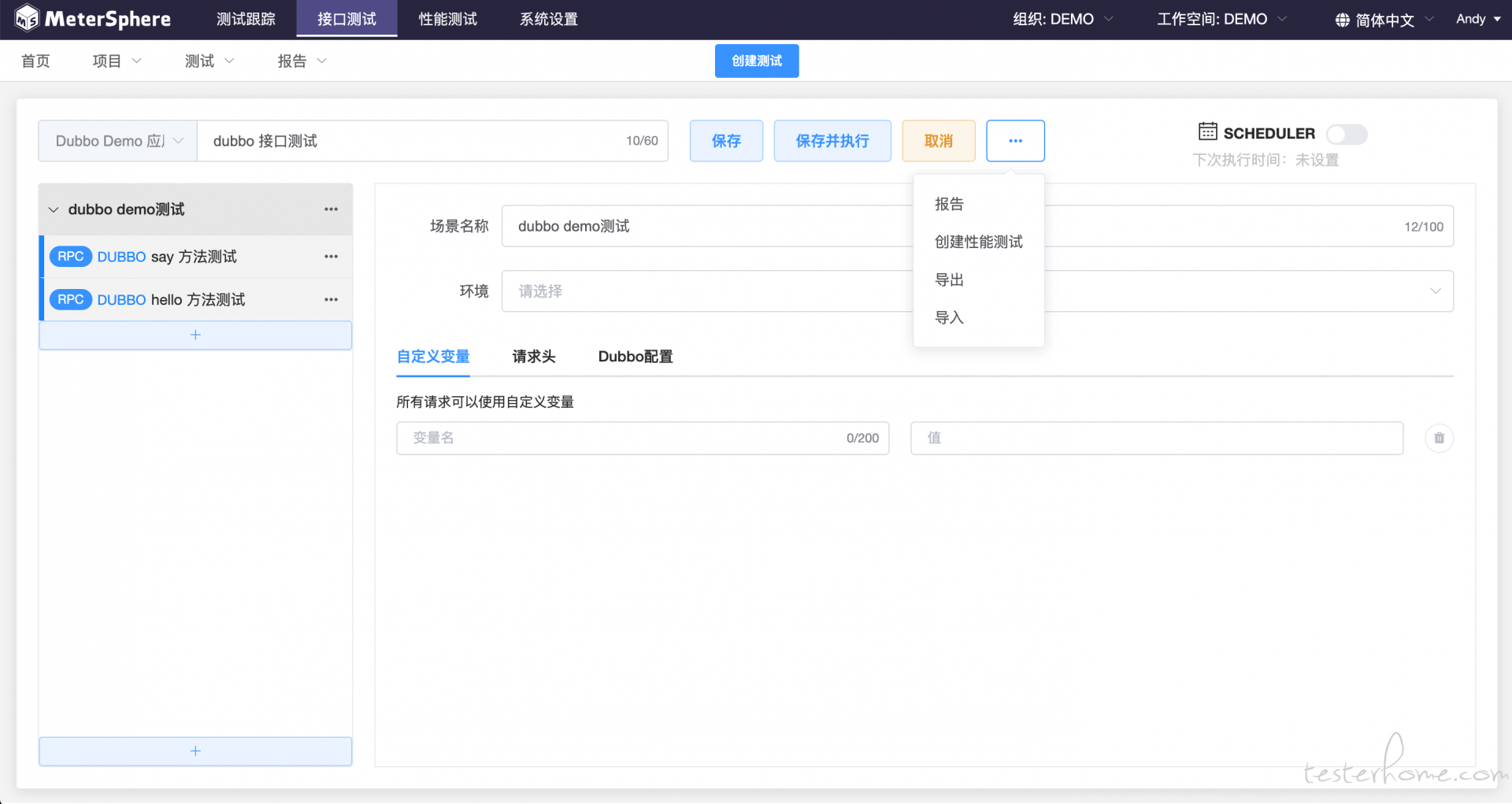Open the 环境 environment select dropdown
The width and height of the screenshot is (1512, 804).
point(977,291)
